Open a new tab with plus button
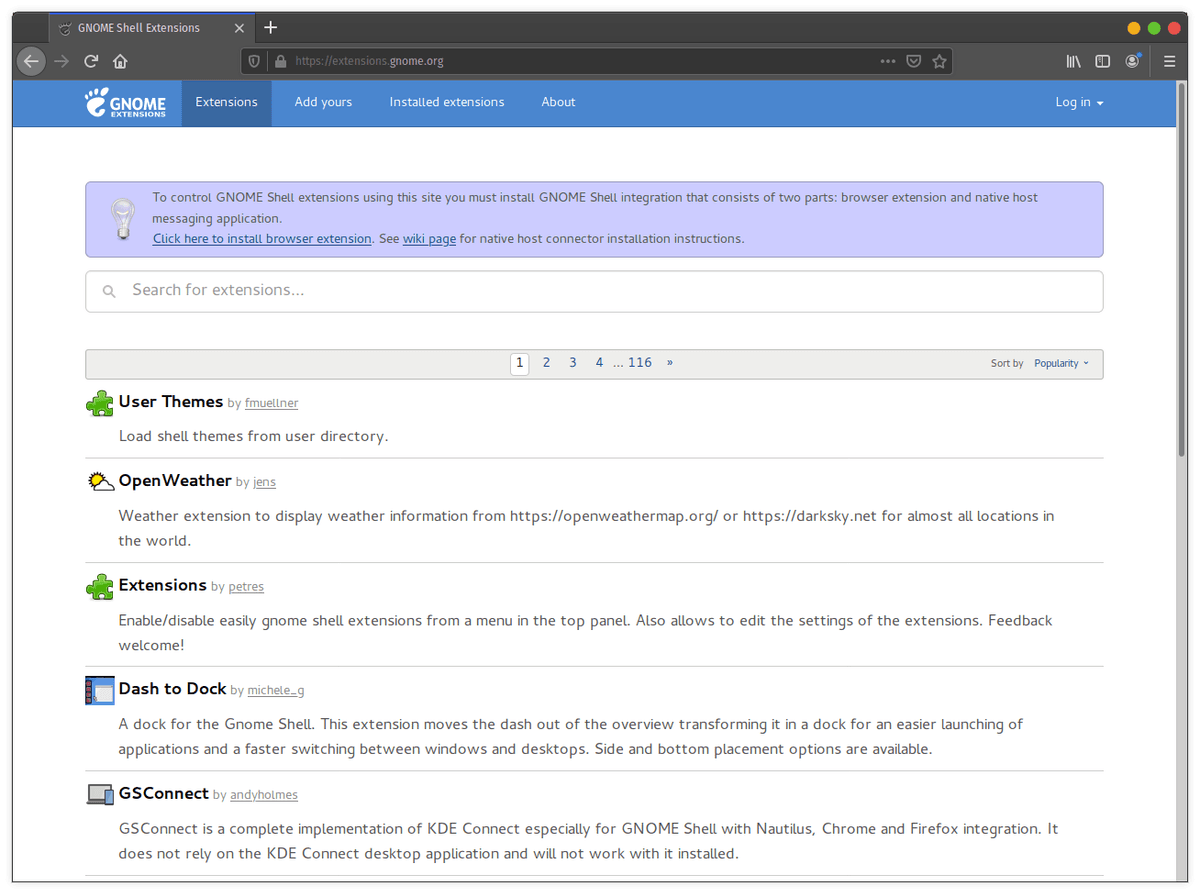This screenshot has height=894, width=1200. tap(270, 28)
